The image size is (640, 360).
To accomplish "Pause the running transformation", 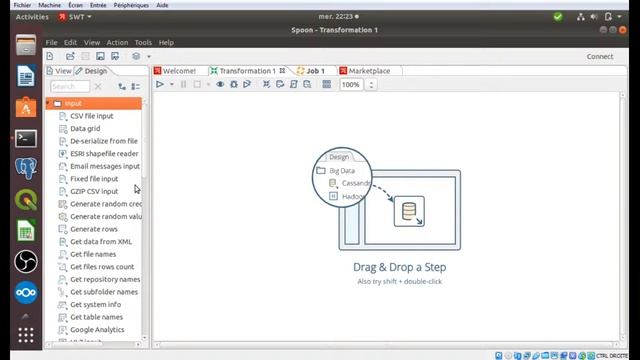I will [184, 84].
